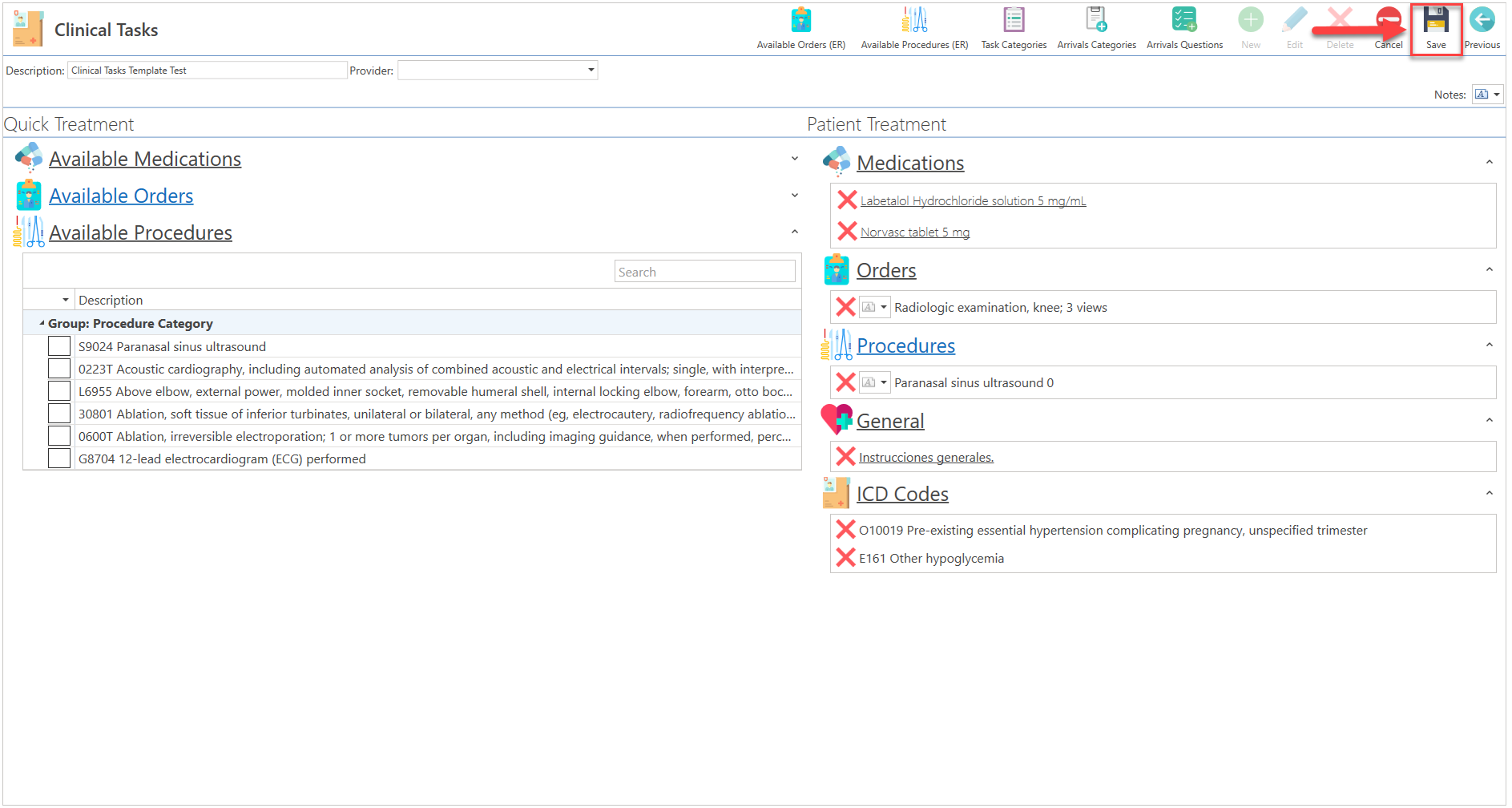Collapse the Orders section chevron
The image size is (1512, 808).
pyautogui.click(x=1489, y=270)
